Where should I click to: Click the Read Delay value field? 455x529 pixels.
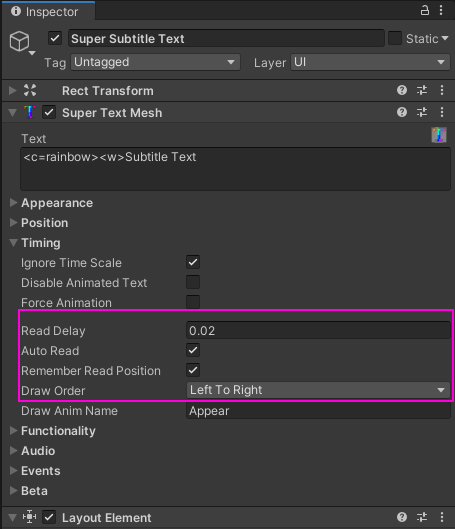pos(318,330)
